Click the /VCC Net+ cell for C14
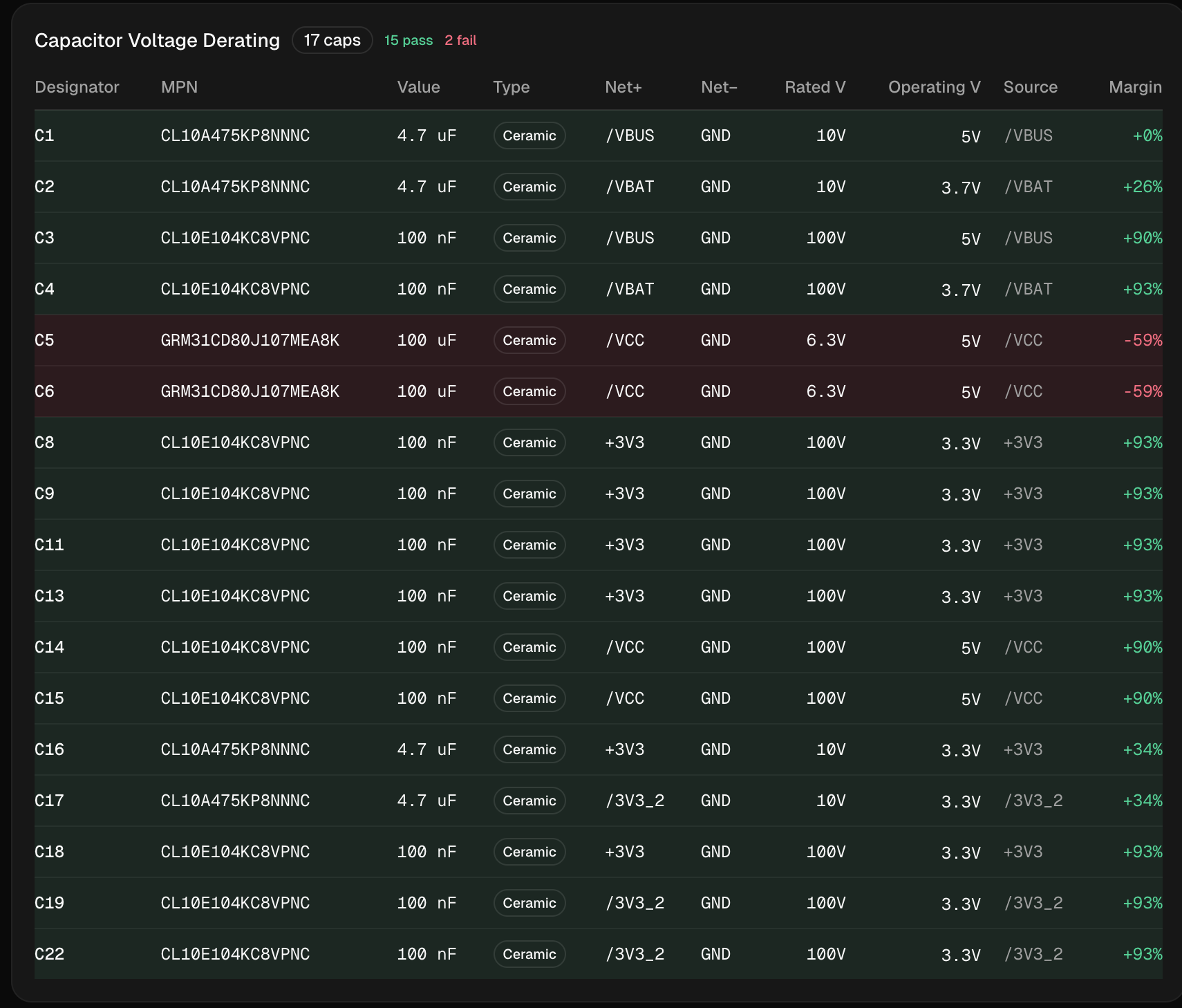Image resolution: width=1182 pixels, height=1008 pixels. 625,647
